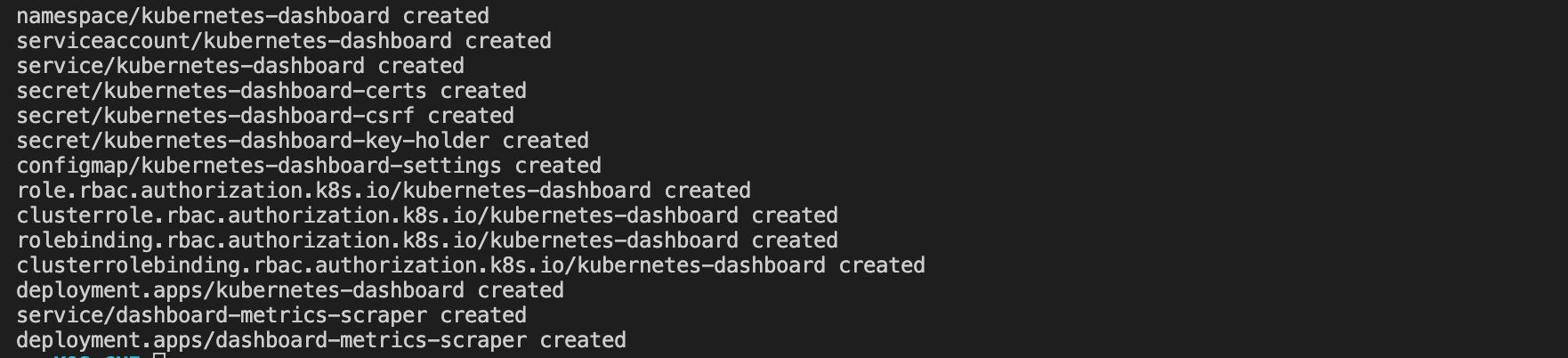Click "created" on the last deployment line
This screenshot has width=1568, height=358.
click(x=583, y=340)
